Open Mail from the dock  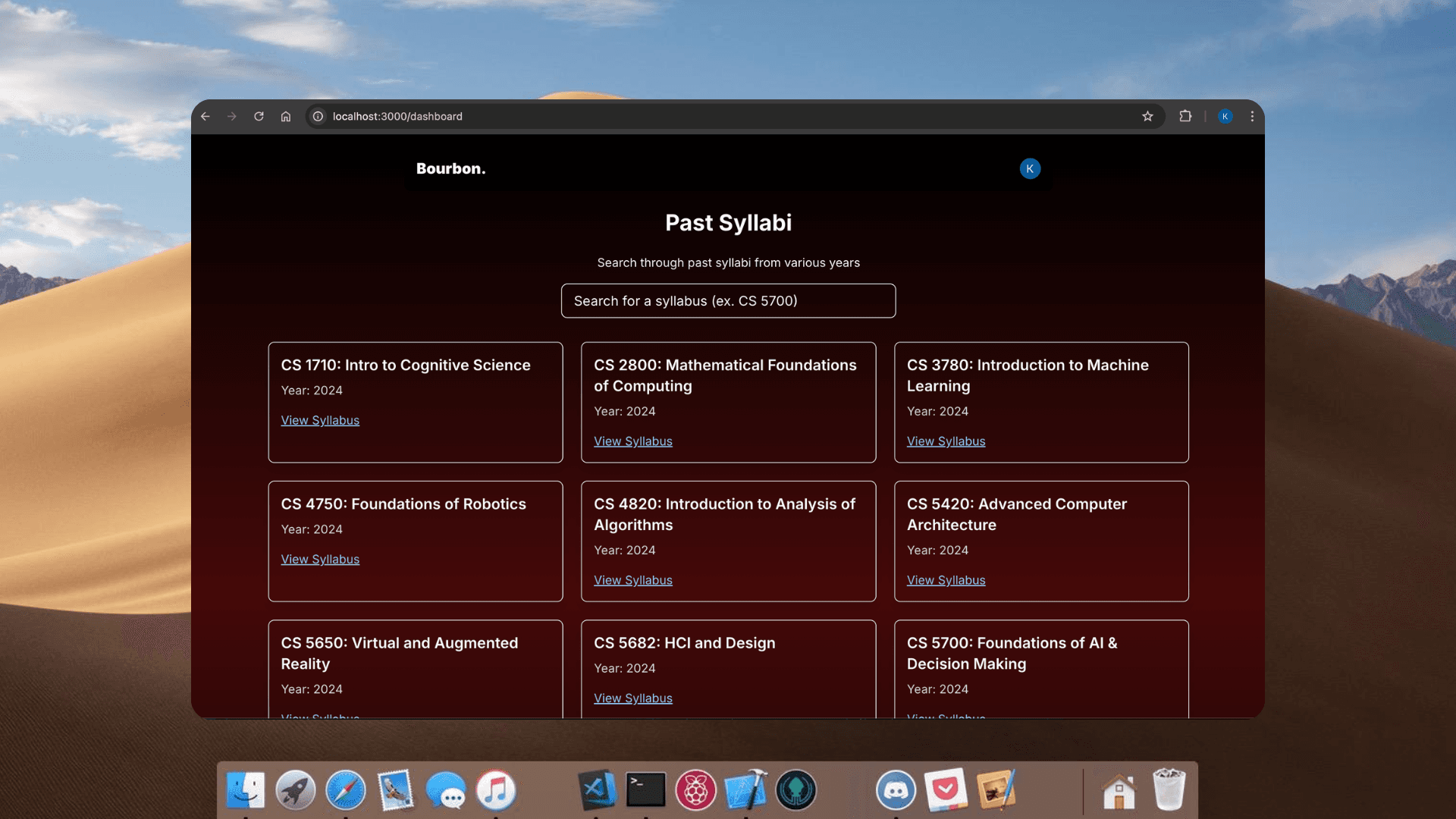point(396,790)
